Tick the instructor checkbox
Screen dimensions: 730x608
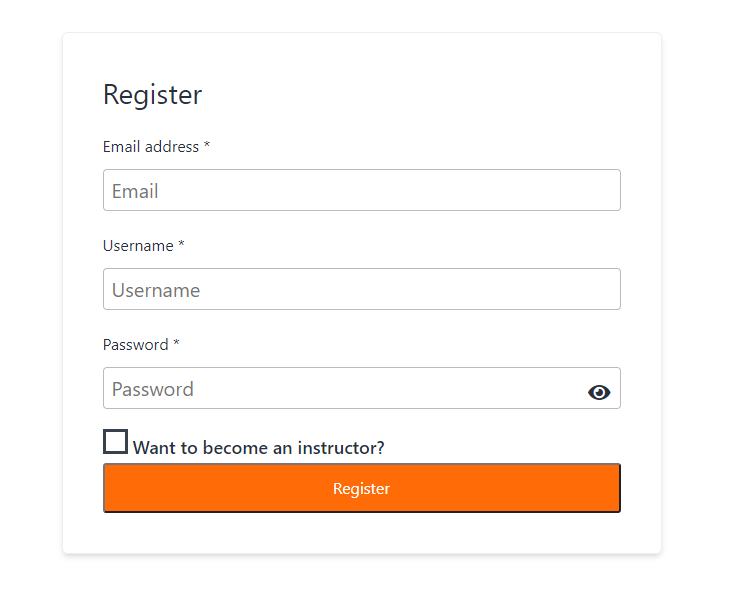coord(116,442)
